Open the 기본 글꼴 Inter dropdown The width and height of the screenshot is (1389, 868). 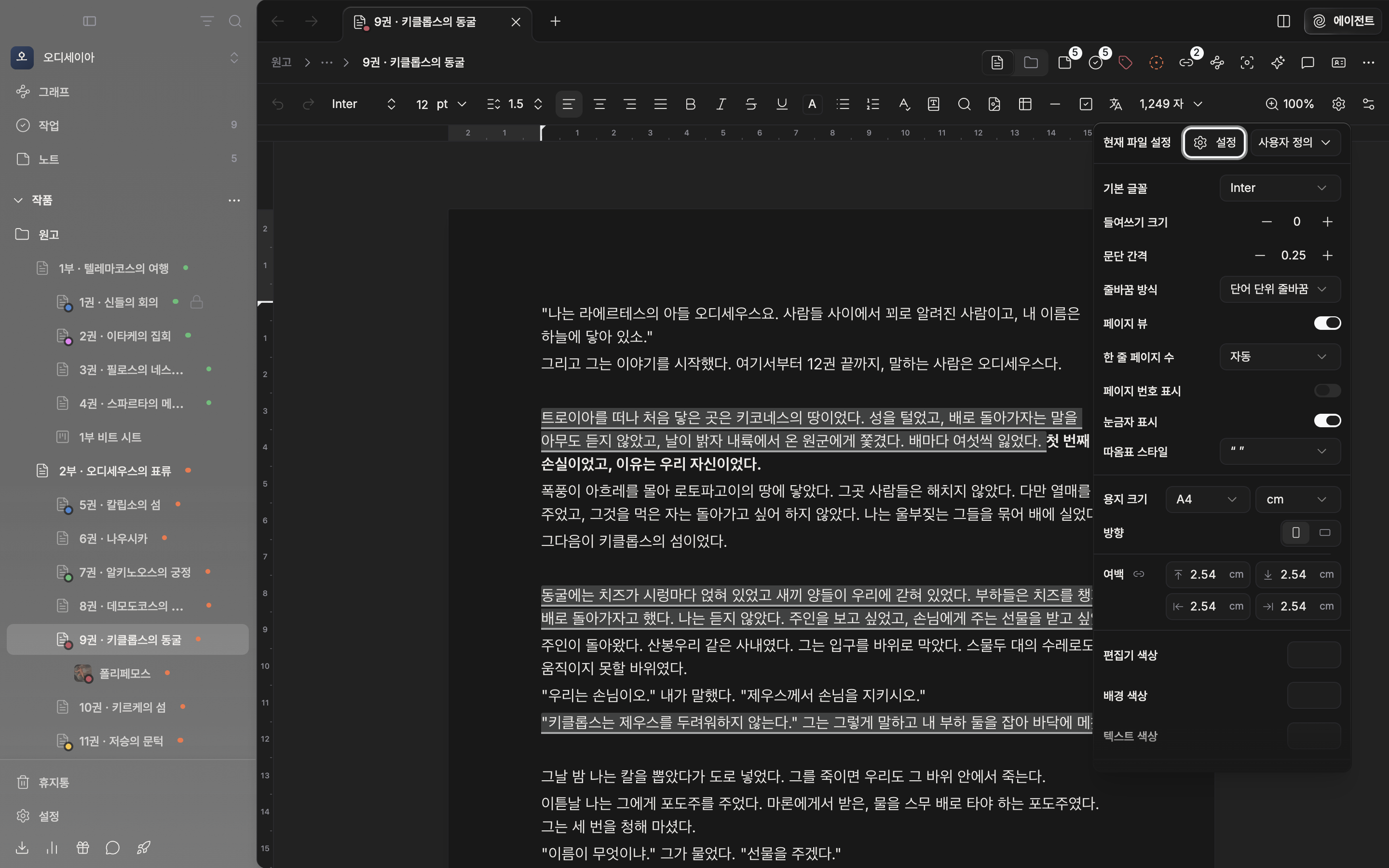1280,188
